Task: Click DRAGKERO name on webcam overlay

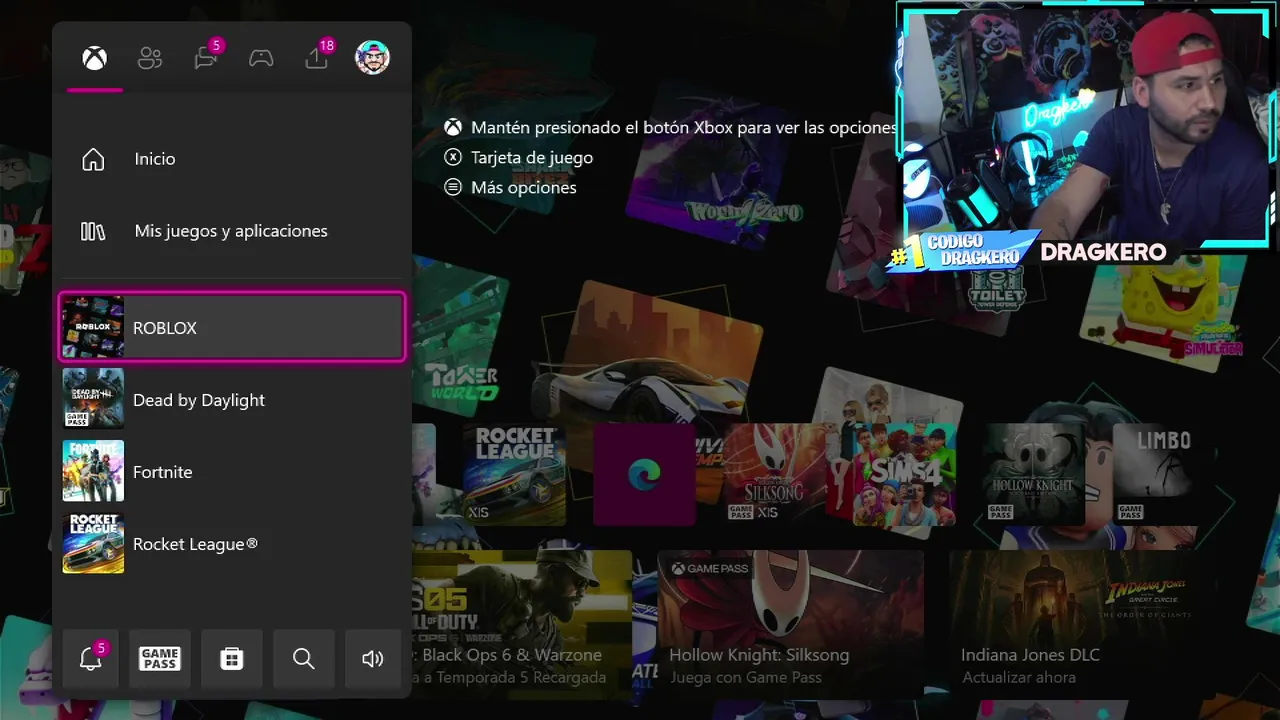Action: pos(1103,252)
